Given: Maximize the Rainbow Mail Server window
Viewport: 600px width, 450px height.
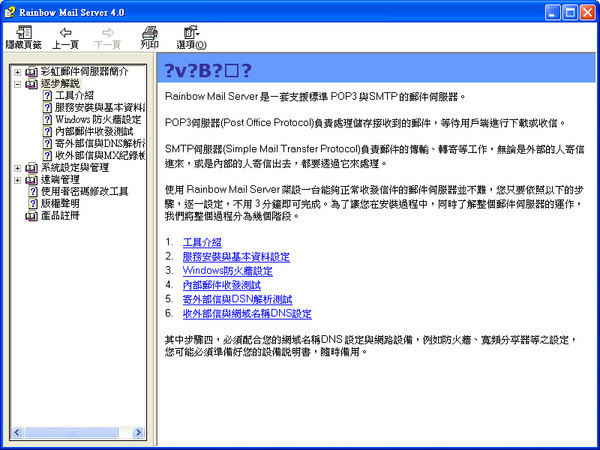Looking at the screenshot, I should click(570, 13).
